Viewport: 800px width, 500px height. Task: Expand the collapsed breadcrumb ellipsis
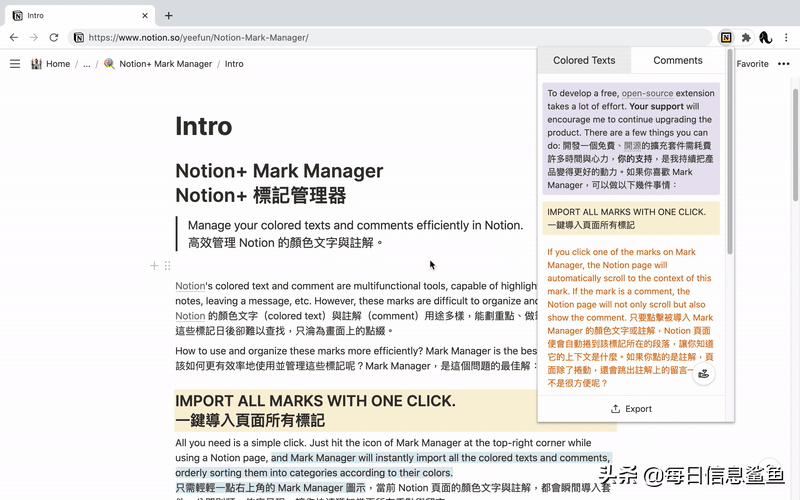(87, 64)
